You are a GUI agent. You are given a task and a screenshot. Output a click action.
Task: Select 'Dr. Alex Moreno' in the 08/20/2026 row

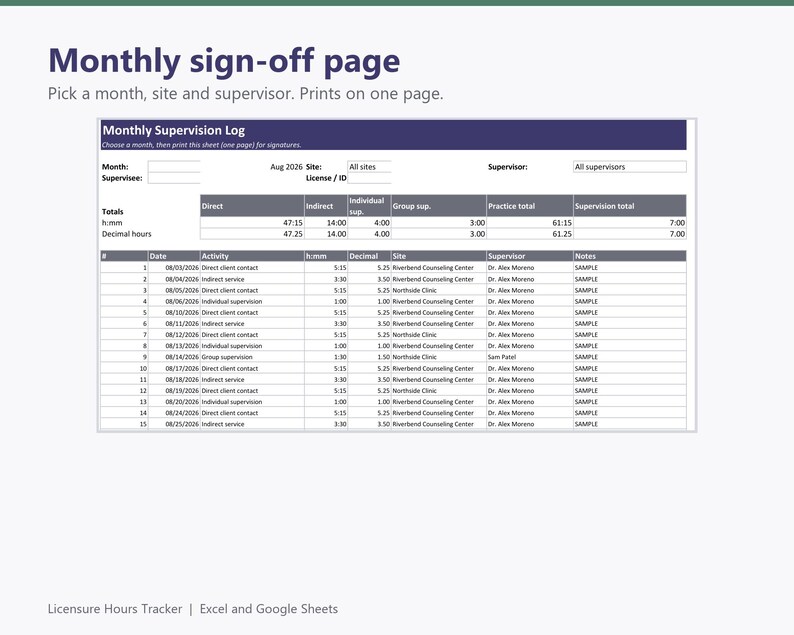530,402
